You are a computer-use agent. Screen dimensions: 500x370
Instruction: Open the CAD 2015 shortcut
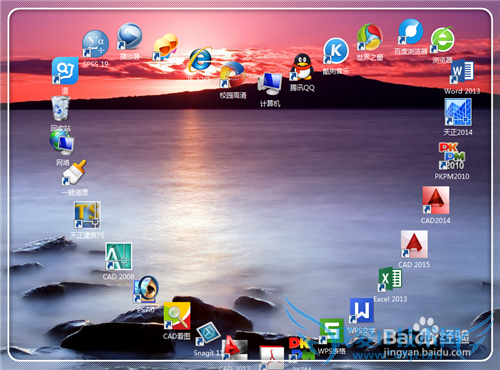(414, 244)
